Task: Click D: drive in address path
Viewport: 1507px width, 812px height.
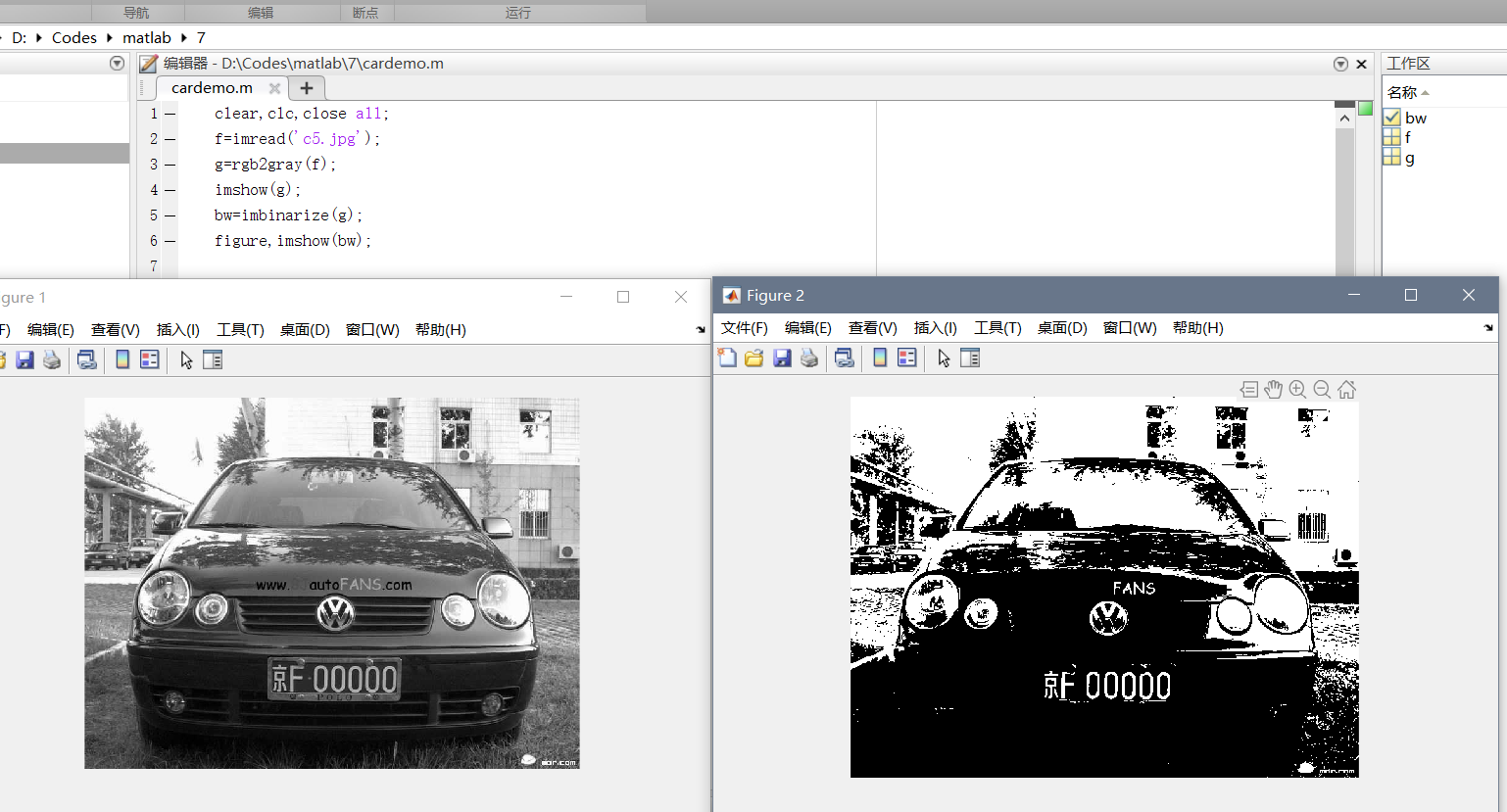Action: coord(20,38)
